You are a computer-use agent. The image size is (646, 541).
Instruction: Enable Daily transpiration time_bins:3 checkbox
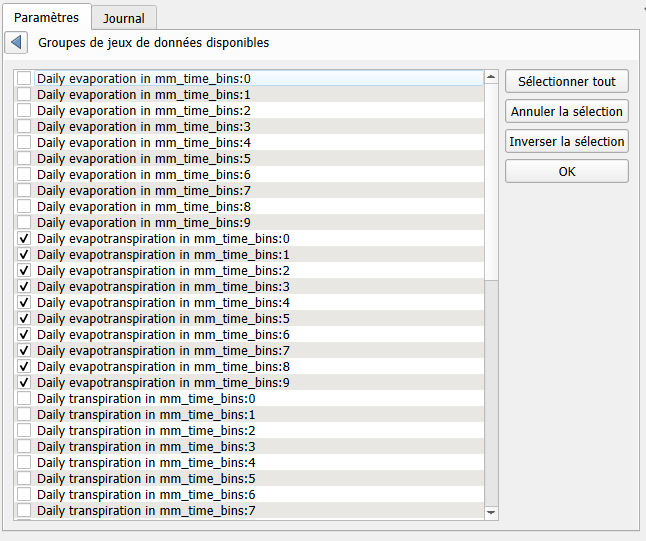click(x=24, y=447)
